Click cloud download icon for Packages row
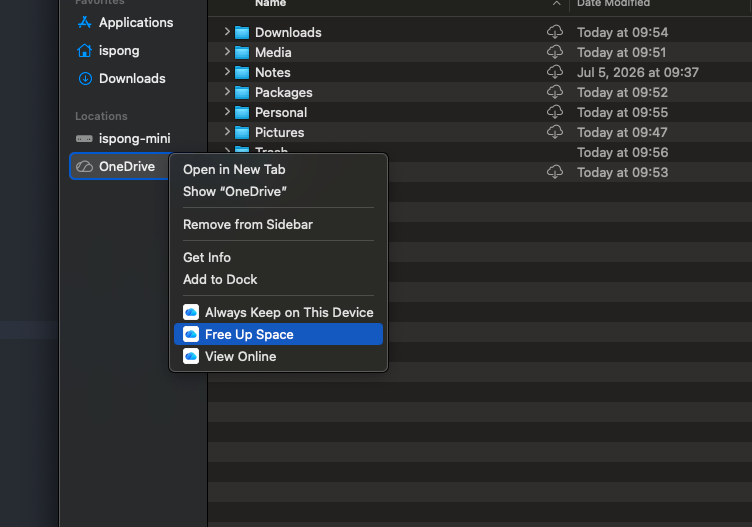The image size is (752, 527). (x=555, y=92)
